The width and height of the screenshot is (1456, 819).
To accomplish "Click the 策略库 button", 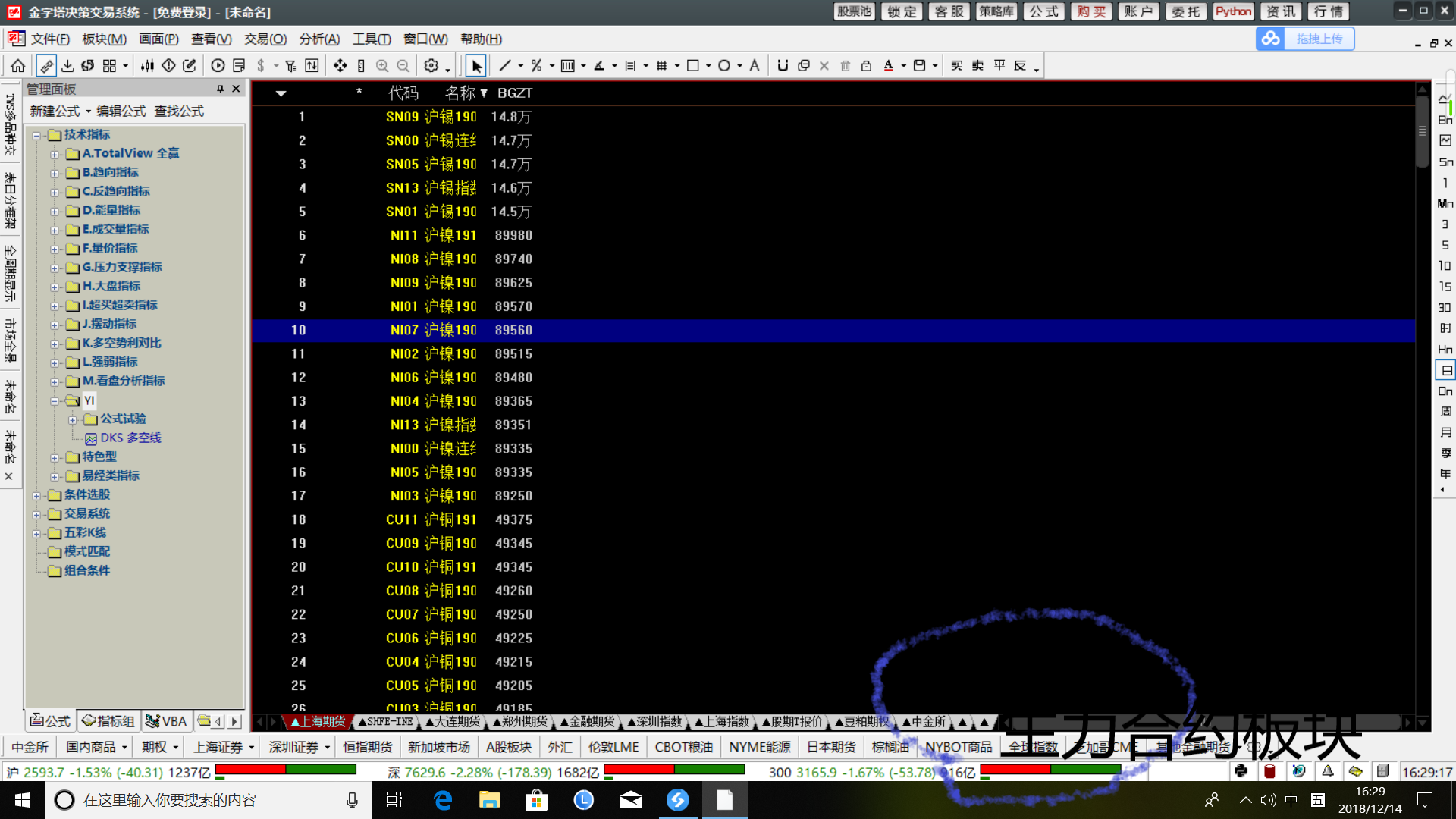I will click(996, 11).
